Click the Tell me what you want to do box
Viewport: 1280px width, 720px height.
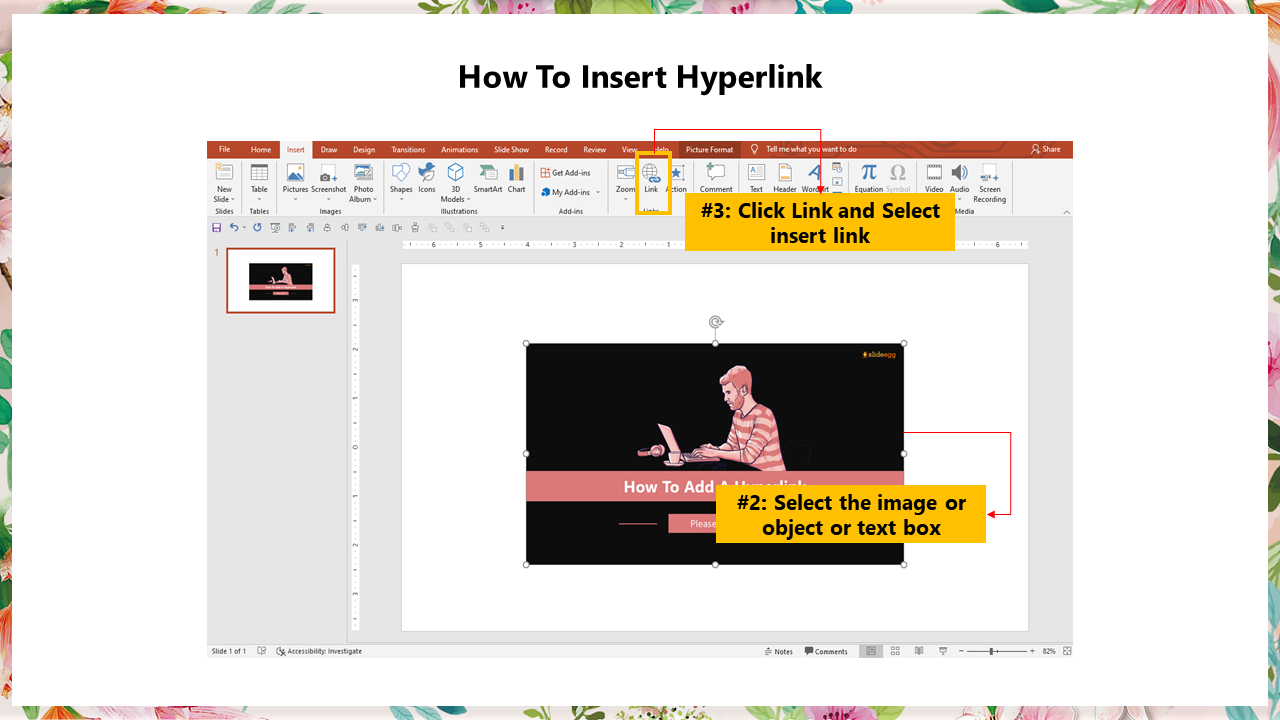811,149
